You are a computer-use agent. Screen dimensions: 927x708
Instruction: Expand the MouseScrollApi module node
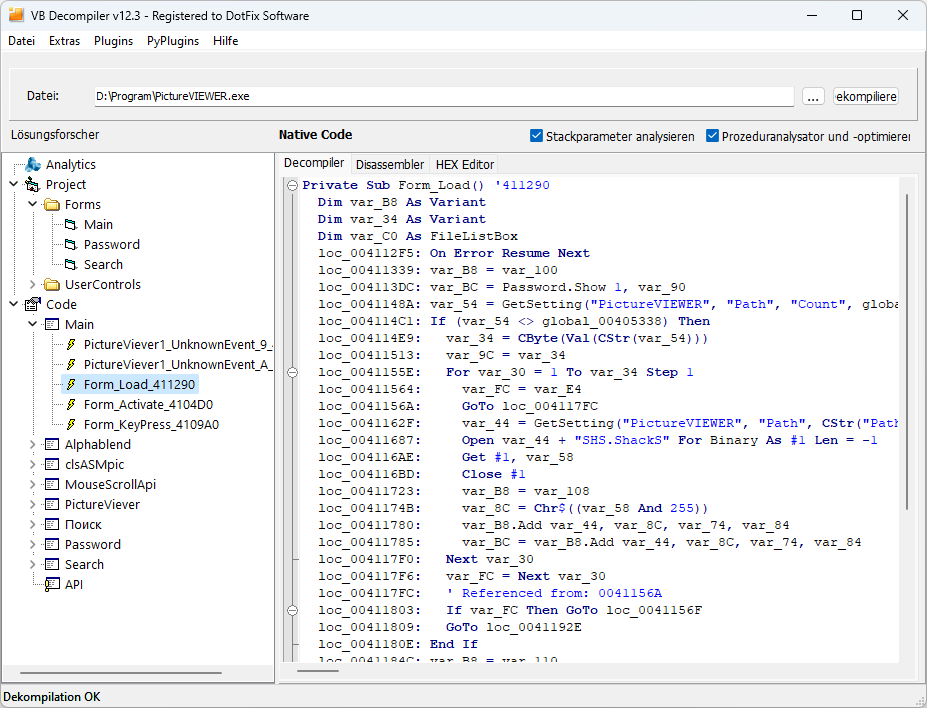pos(33,485)
